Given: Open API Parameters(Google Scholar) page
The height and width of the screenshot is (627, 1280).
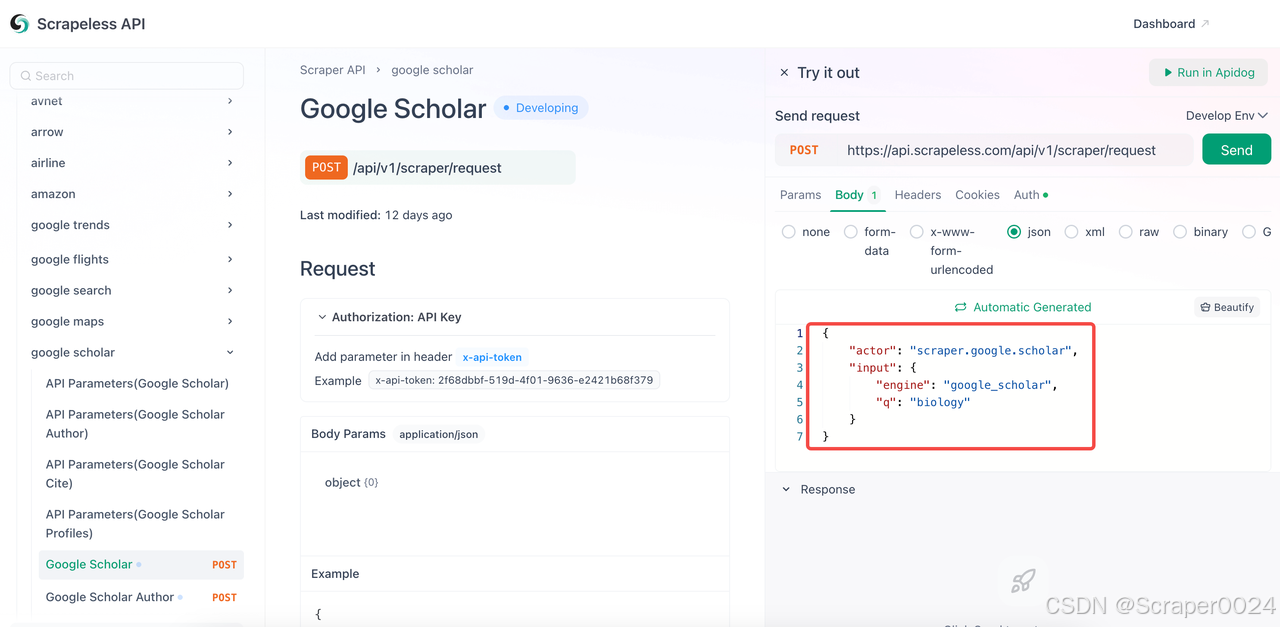Looking at the screenshot, I should (x=137, y=384).
